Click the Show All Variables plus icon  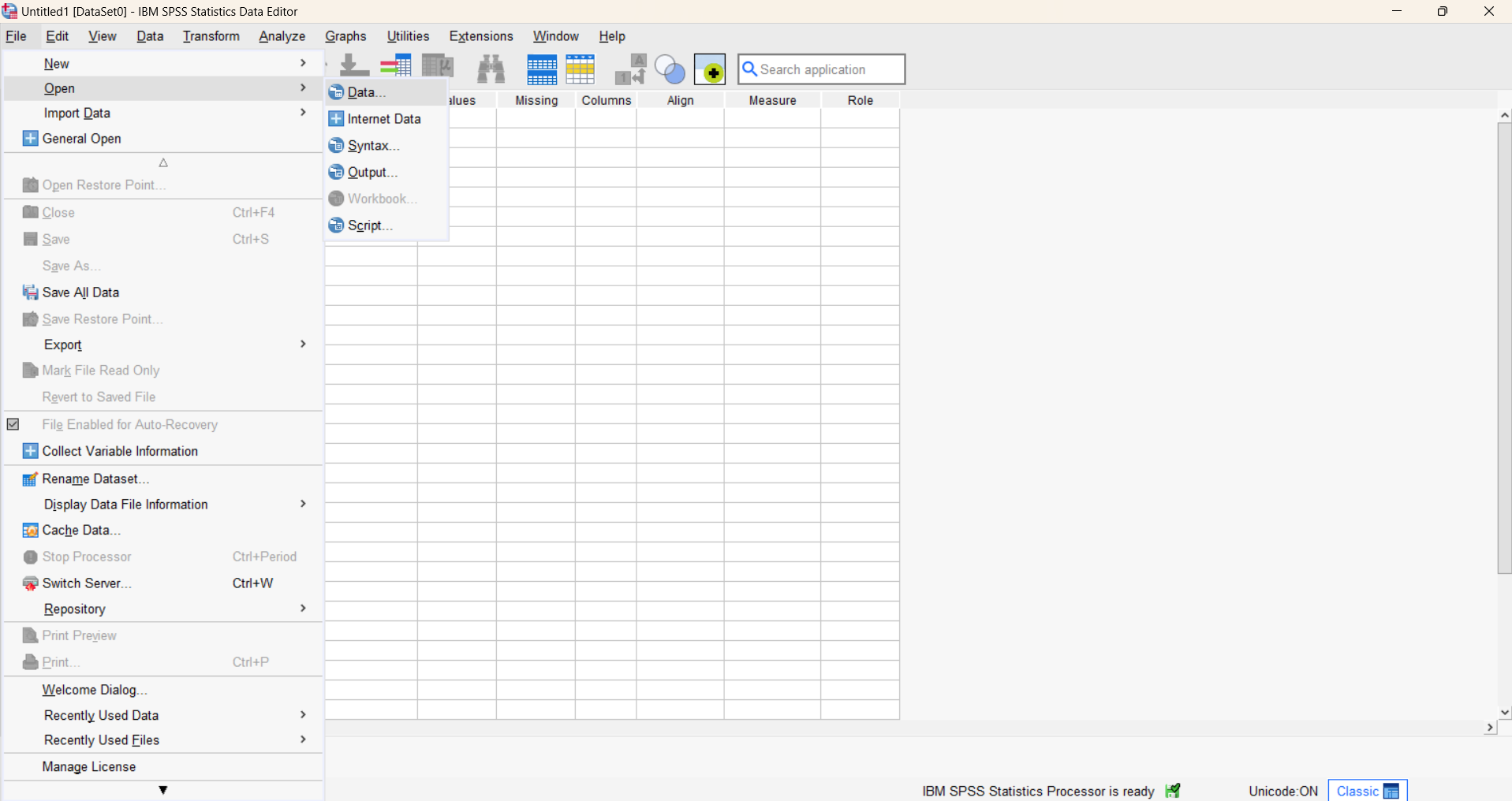[710, 69]
